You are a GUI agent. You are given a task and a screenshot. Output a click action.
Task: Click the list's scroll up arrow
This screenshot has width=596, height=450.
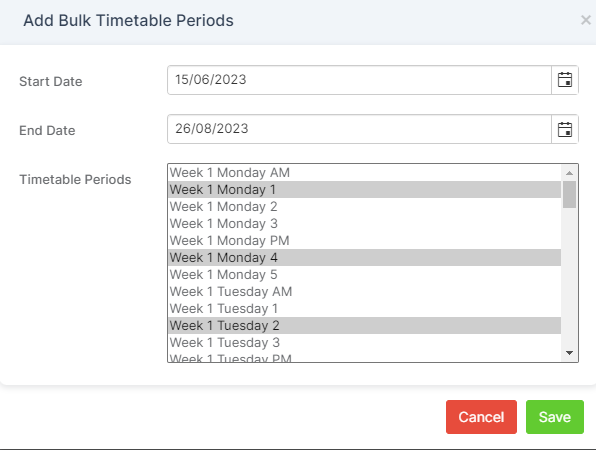click(569, 173)
